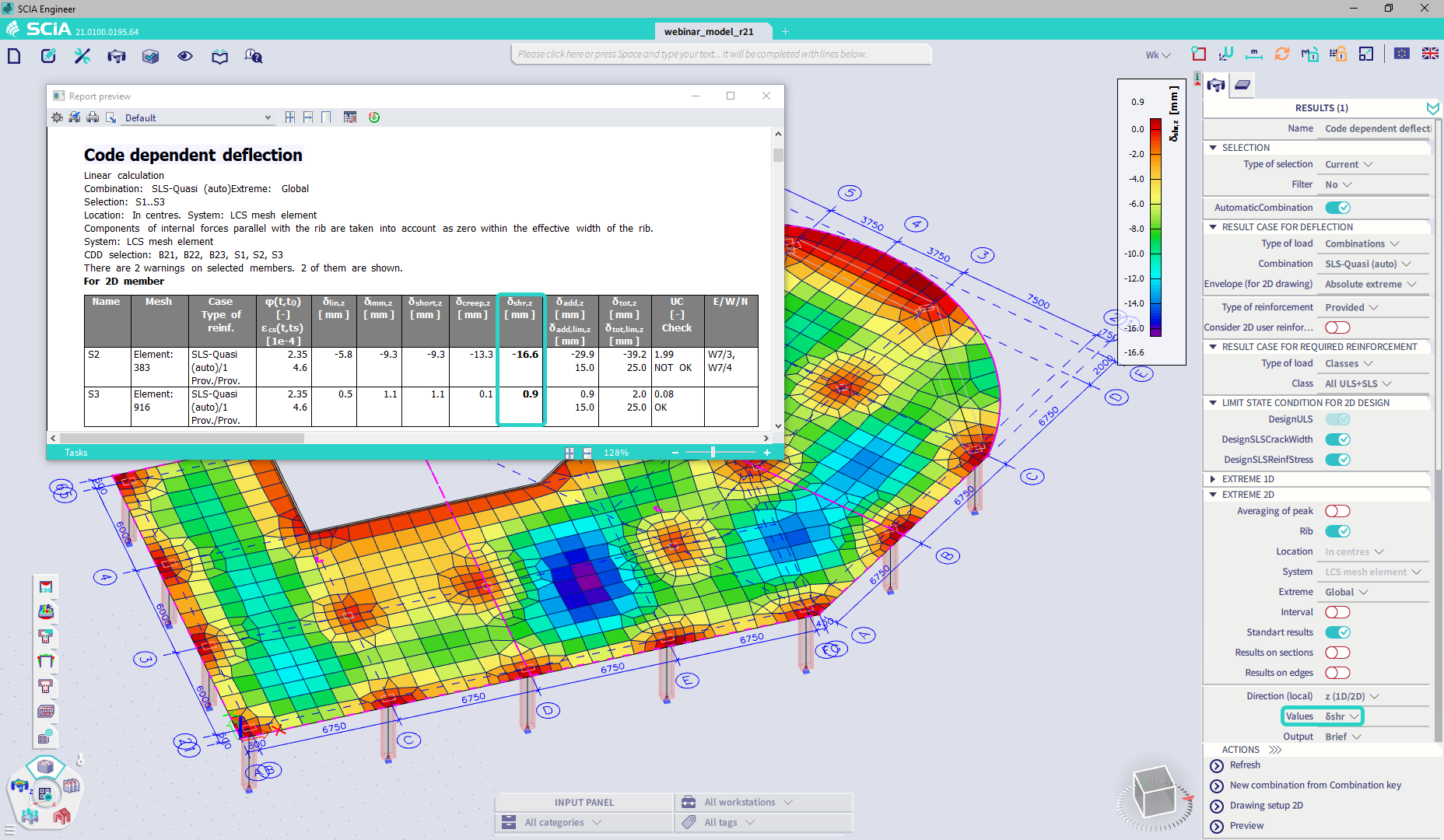Click the orange refresh arrows icon top right
This screenshot has height=840, width=1444.
1281,54
